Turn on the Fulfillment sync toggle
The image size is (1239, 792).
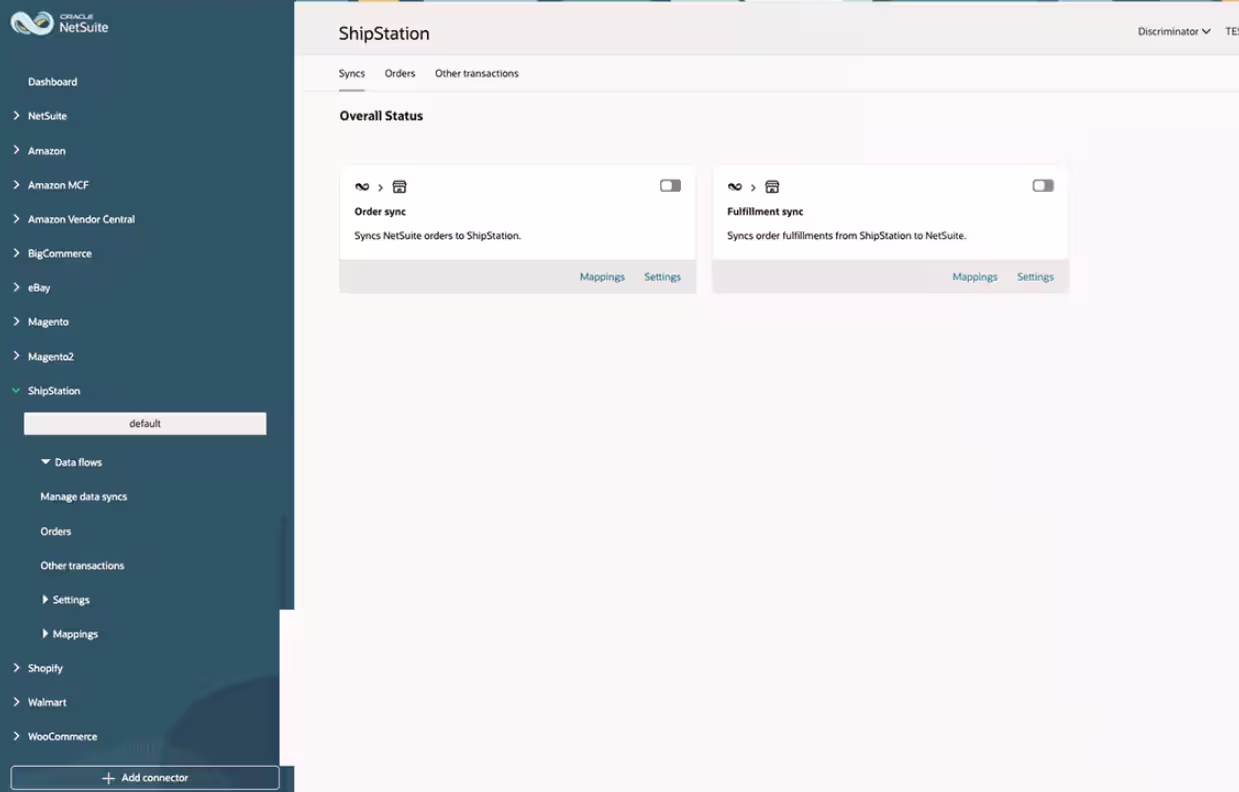(1043, 186)
